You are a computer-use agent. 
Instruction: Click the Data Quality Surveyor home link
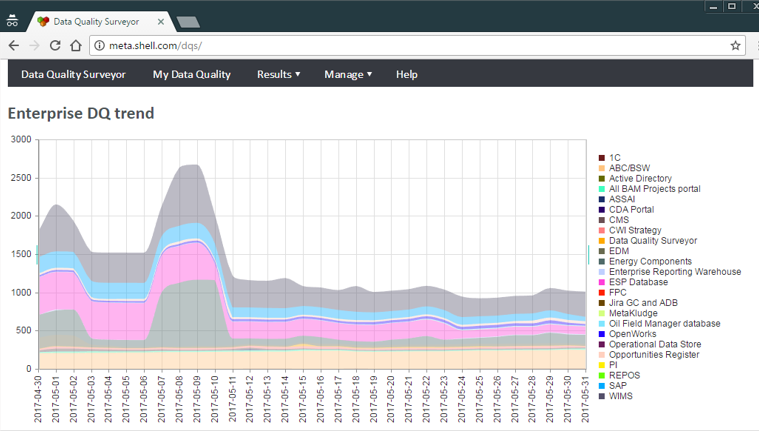[x=73, y=74]
